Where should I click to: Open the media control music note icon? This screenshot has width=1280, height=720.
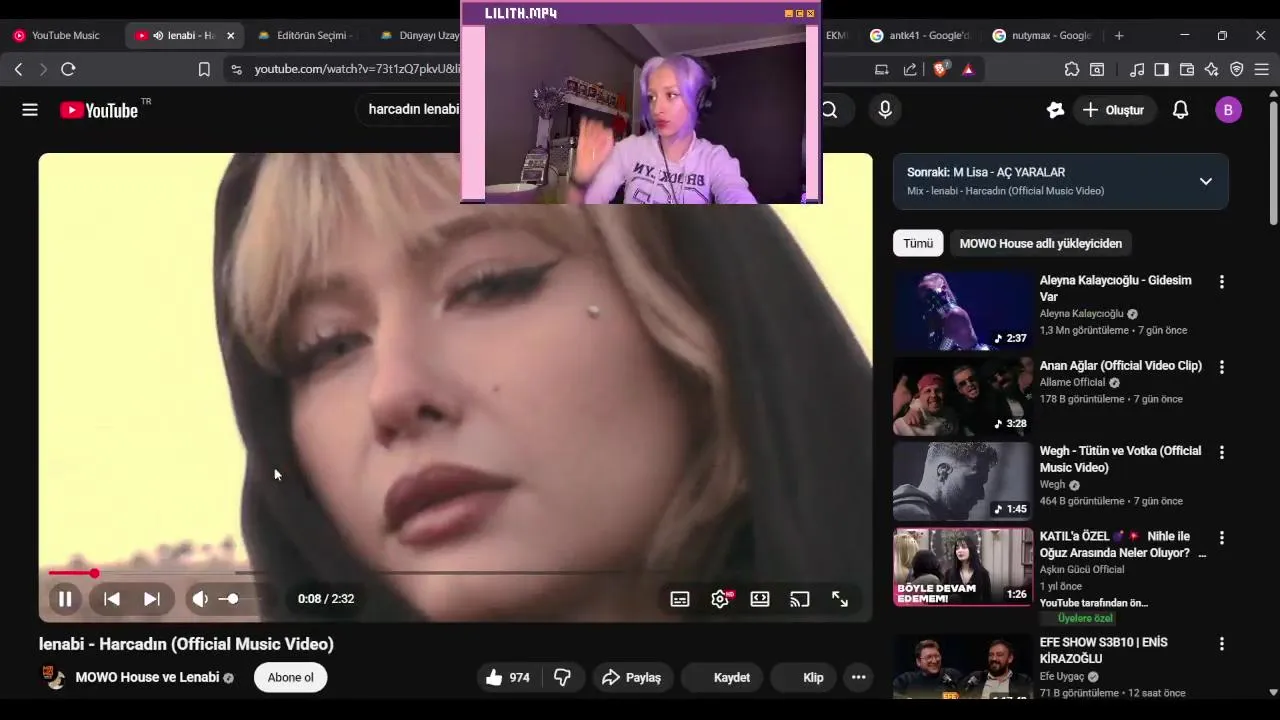point(1137,69)
